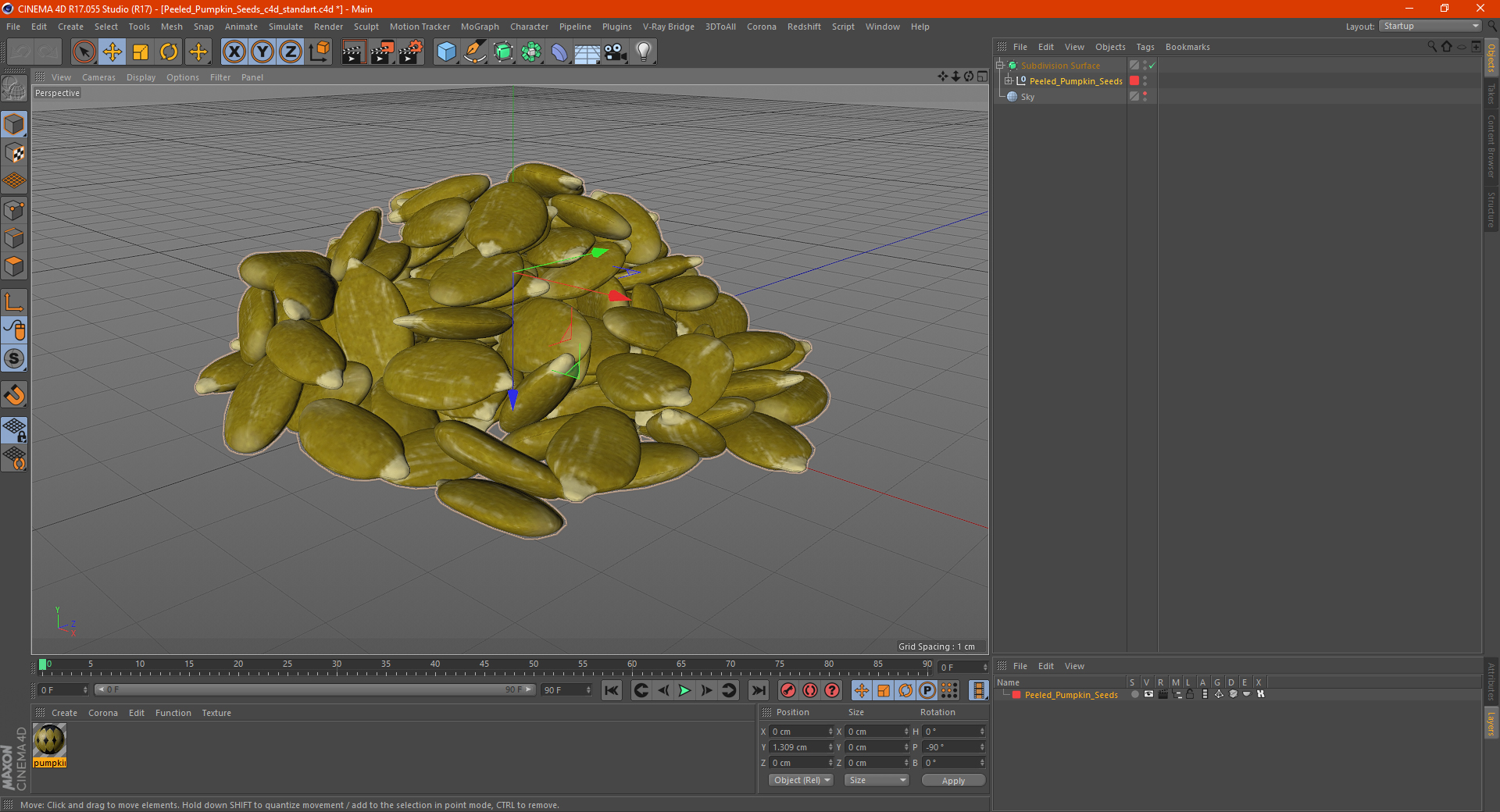This screenshot has height=812, width=1500.
Task: Toggle layer solo dot for Peeled_Pumpkin_Seeds
Action: pos(1134,694)
